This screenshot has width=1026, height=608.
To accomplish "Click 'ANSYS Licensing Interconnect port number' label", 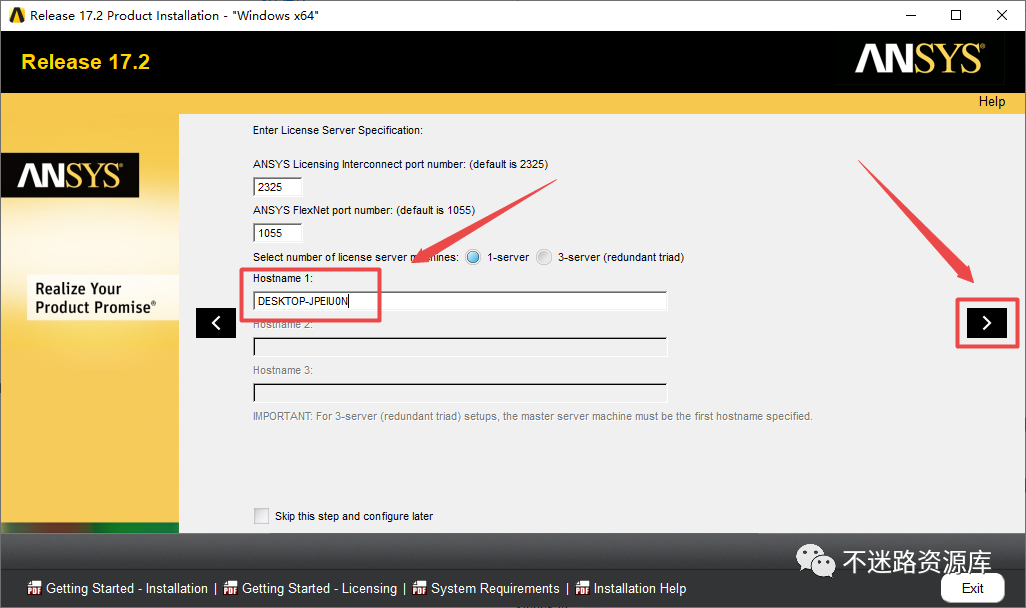I will pyautogui.click(x=400, y=164).
